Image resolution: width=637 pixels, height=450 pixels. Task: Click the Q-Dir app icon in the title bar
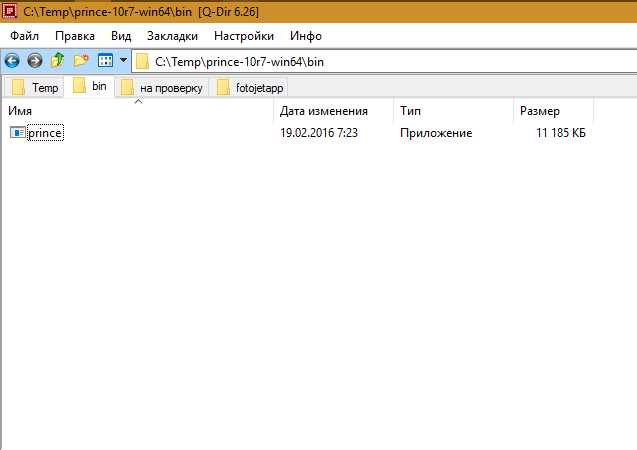9,11
